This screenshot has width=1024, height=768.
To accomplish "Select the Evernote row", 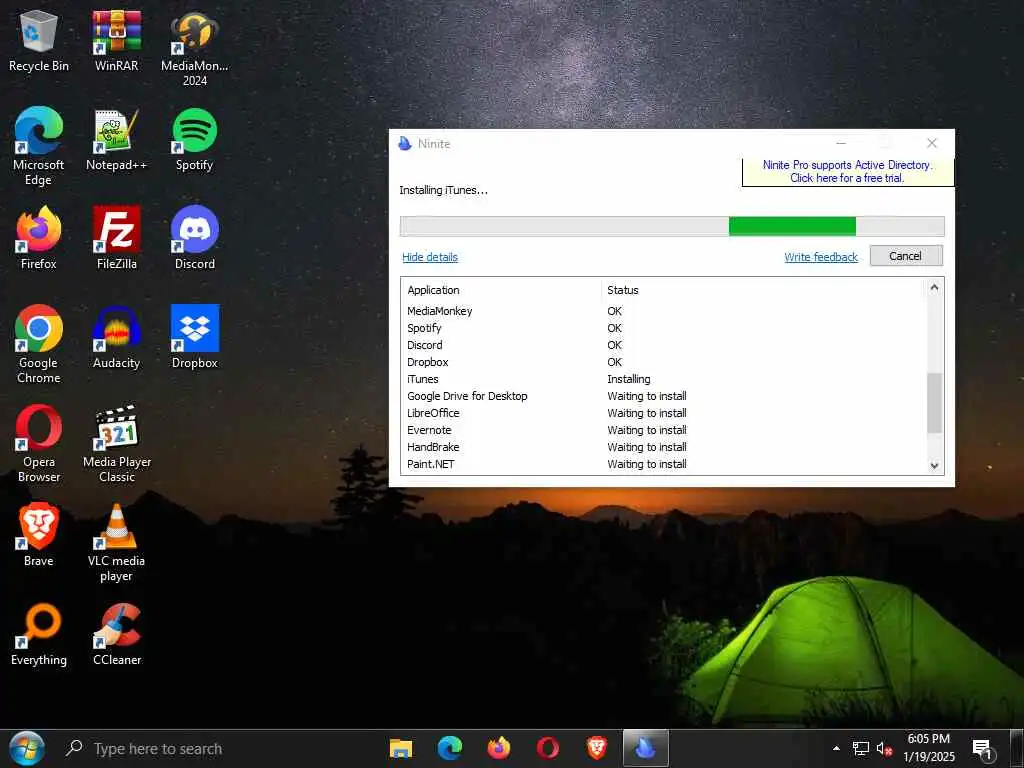I will coord(664,430).
